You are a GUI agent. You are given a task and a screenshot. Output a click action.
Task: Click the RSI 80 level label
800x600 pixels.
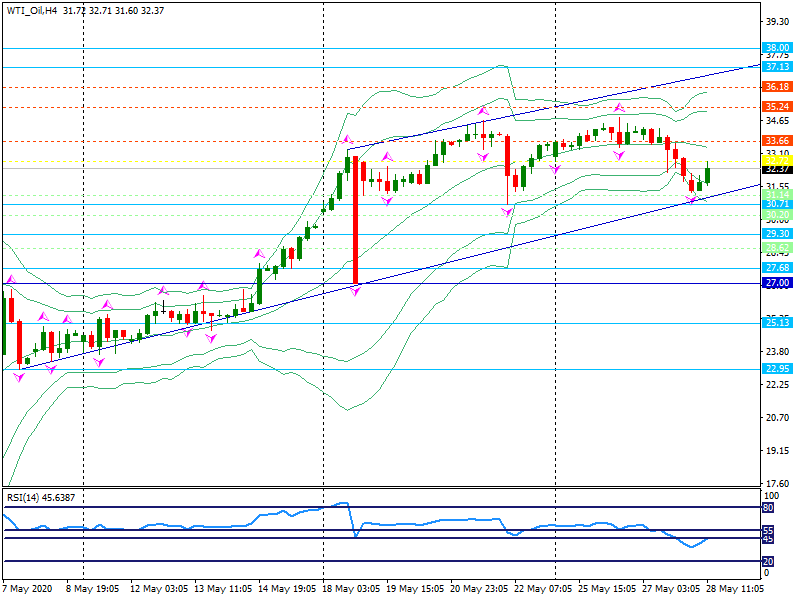768,508
